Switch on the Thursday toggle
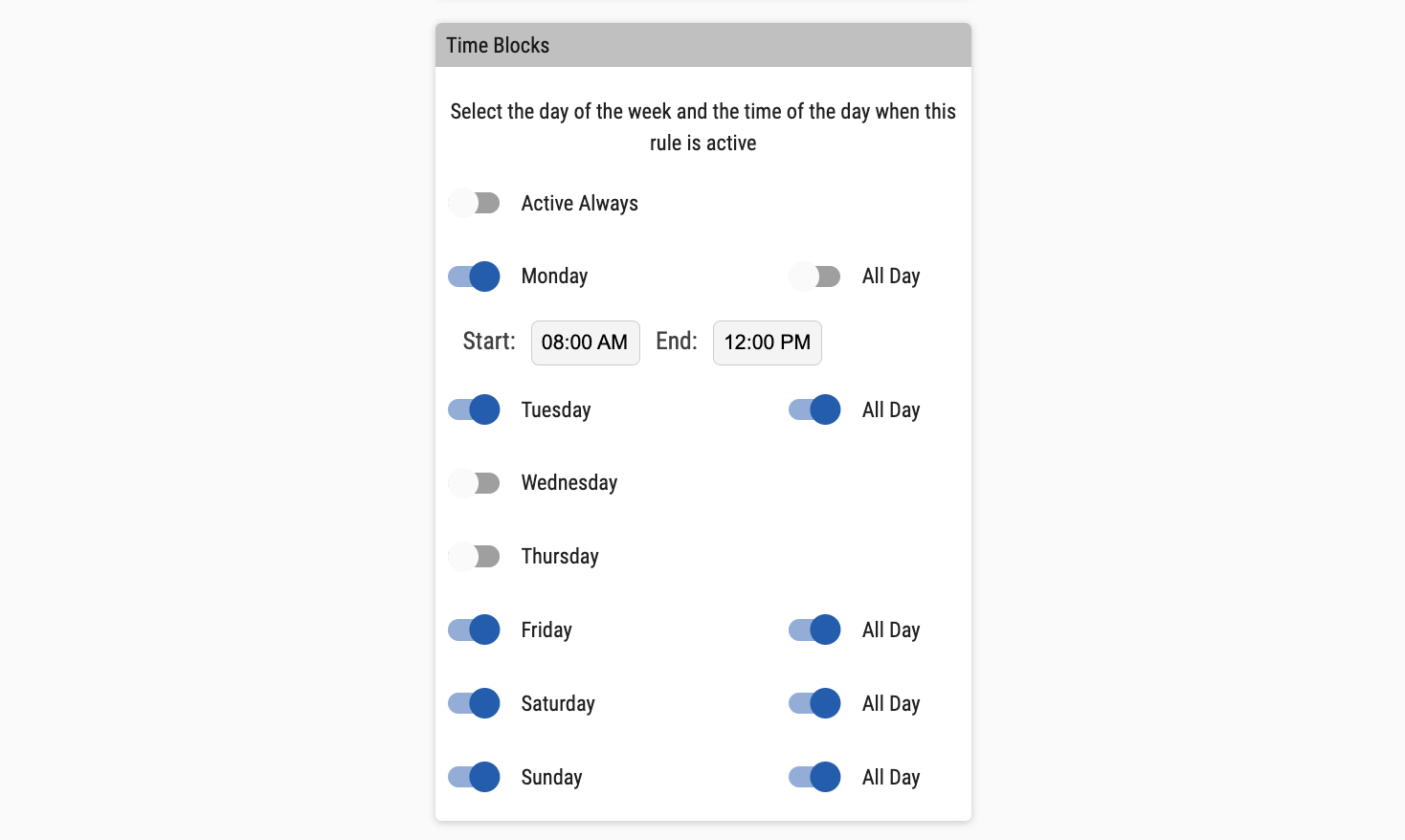1405x840 pixels. coord(474,557)
